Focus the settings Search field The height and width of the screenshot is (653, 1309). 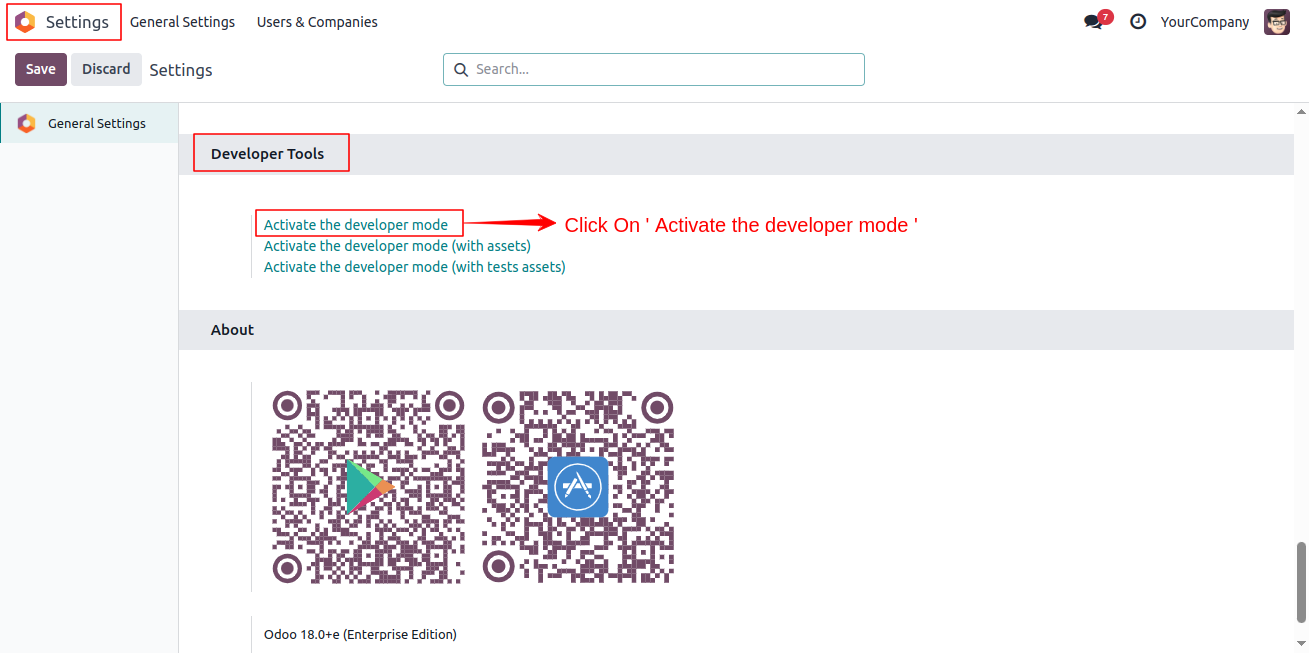tap(654, 69)
